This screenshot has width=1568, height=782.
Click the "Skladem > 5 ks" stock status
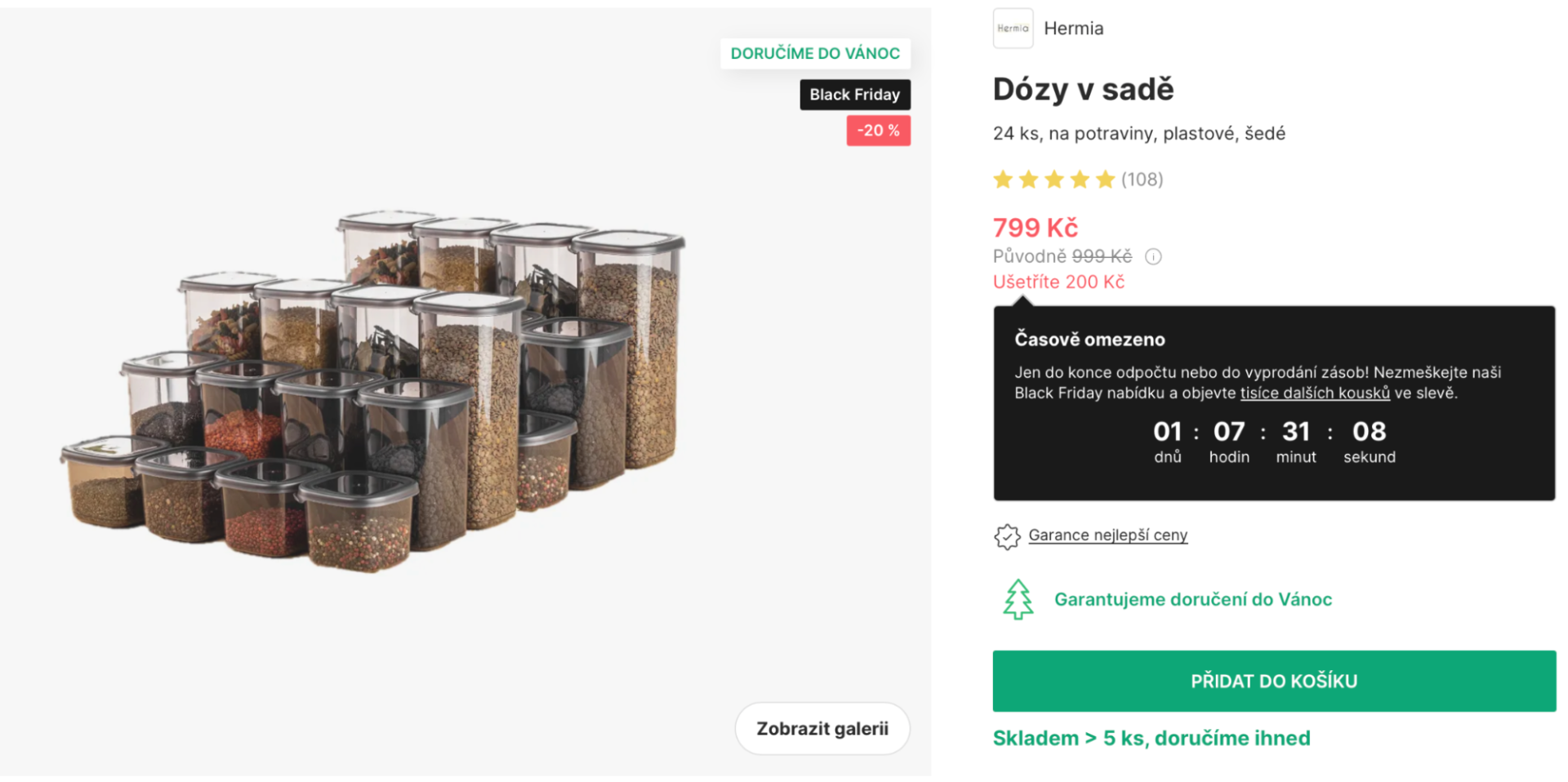point(1151,739)
